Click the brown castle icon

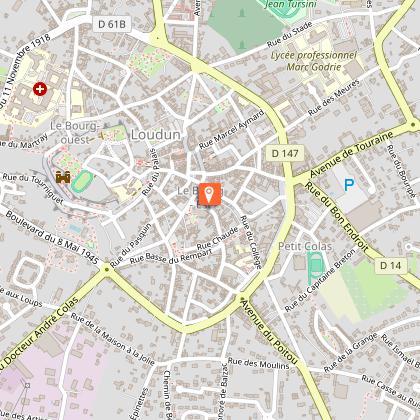63,177
